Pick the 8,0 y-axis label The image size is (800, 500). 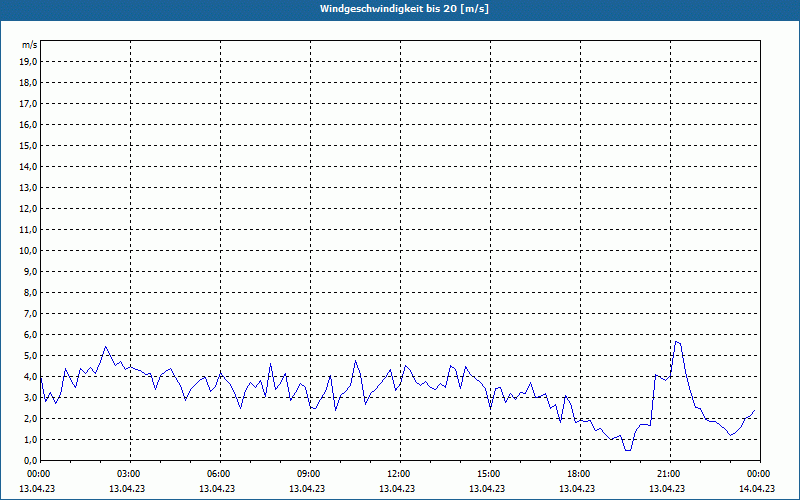(31, 292)
